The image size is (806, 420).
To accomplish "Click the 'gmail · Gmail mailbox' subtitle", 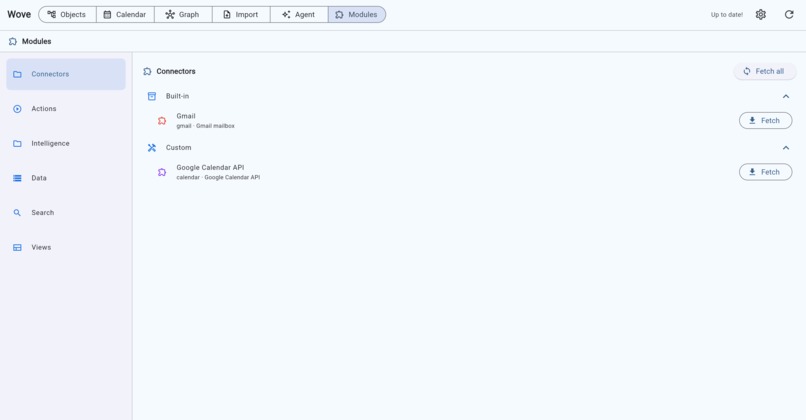I will point(205,126).
